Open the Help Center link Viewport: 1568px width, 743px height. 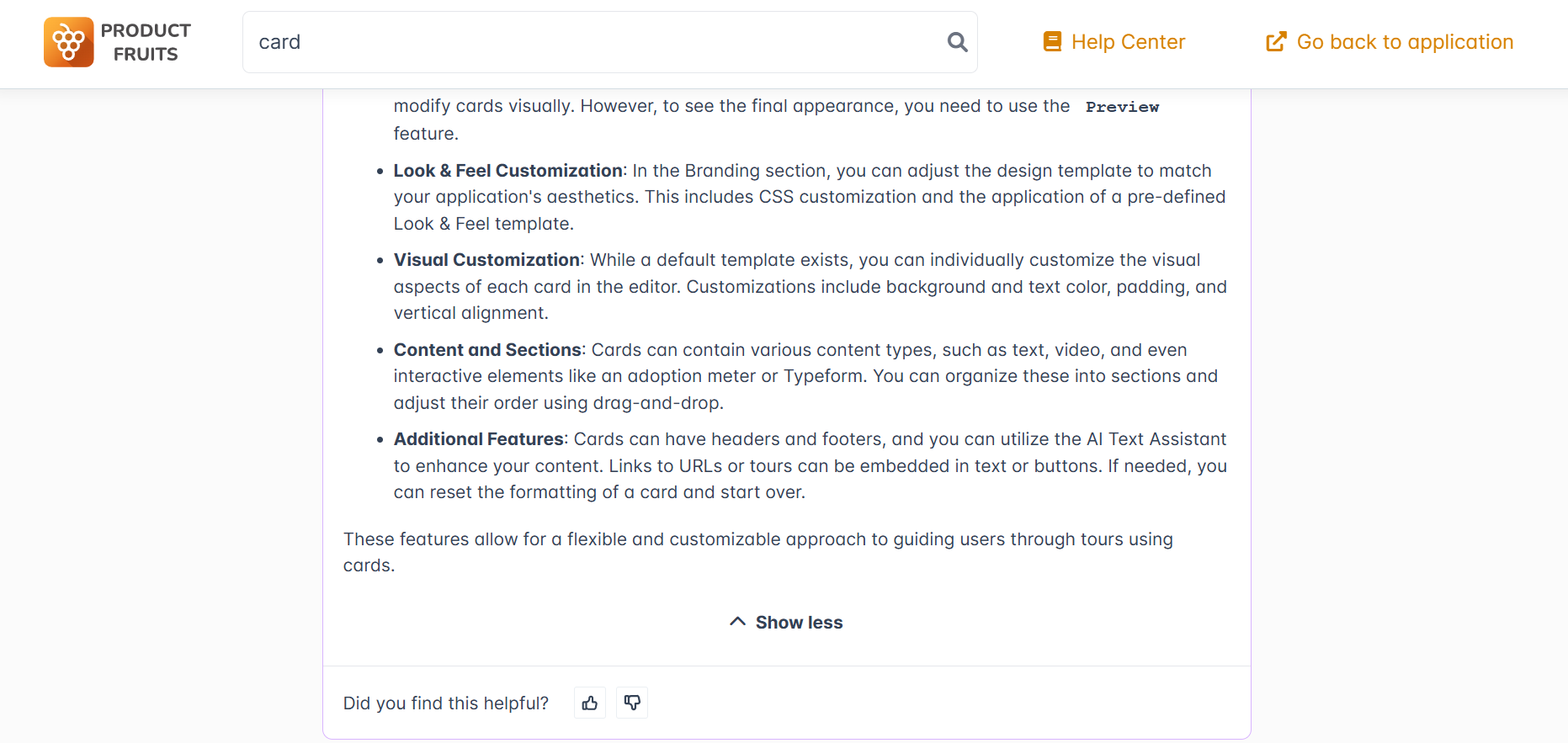tap(1127, 42)
